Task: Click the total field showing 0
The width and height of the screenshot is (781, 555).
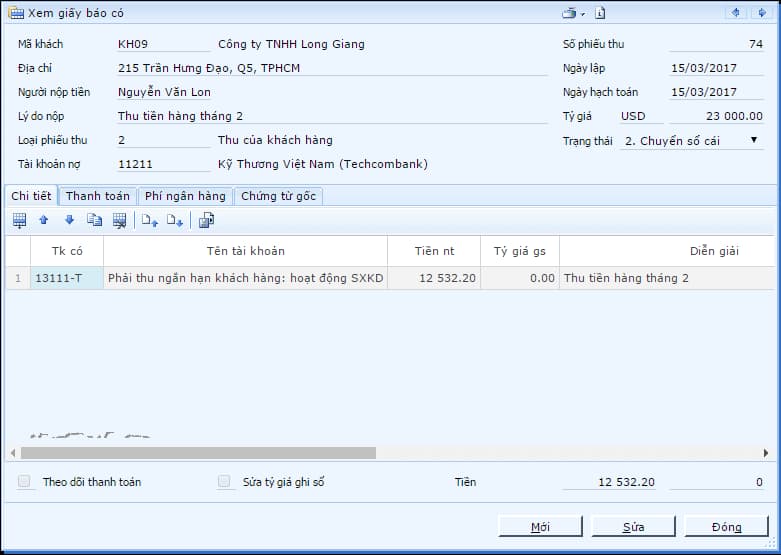Action: [x=716, y=482]
